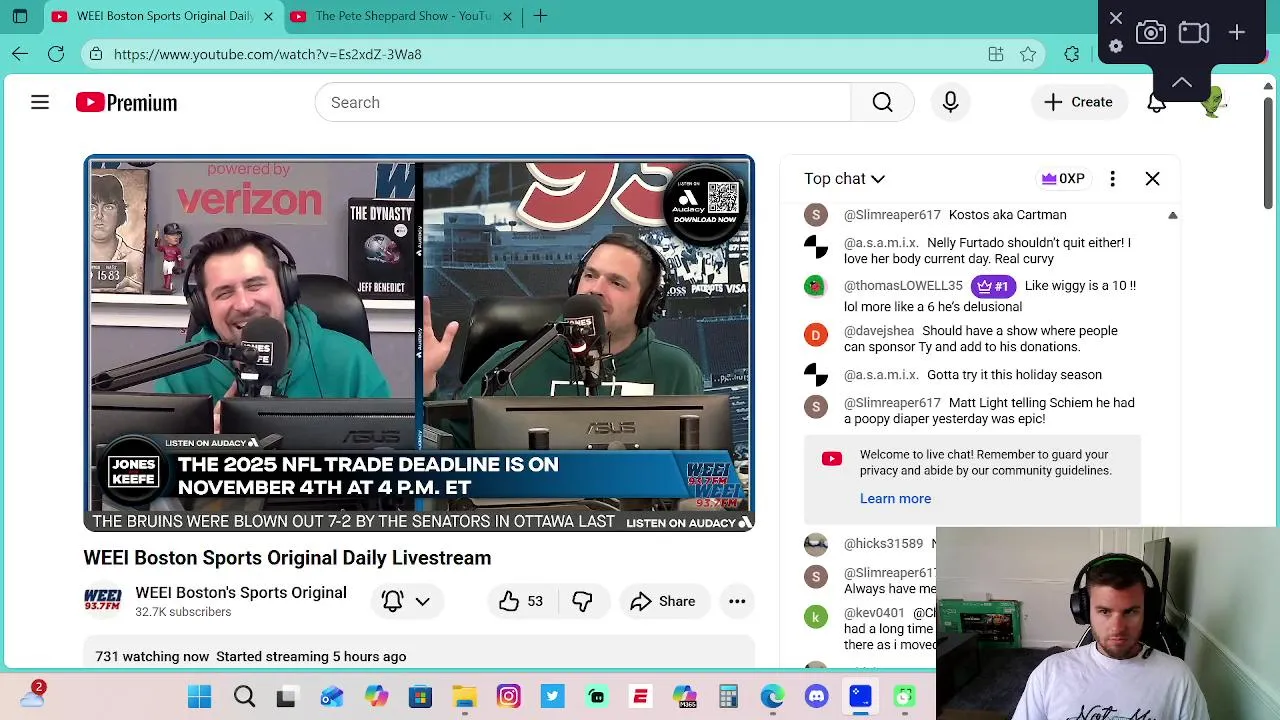Add page to favorites star
The image size is (1280, 720).
(x=1028, y=54)
